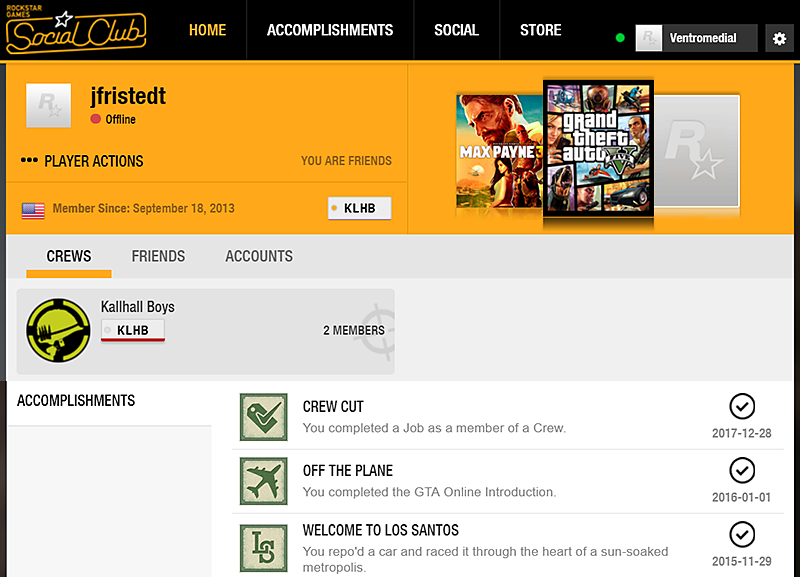Click 'You completed the GTA Online Introduction.'
This screenshot has height=577, width=800.
click(429, 492)
